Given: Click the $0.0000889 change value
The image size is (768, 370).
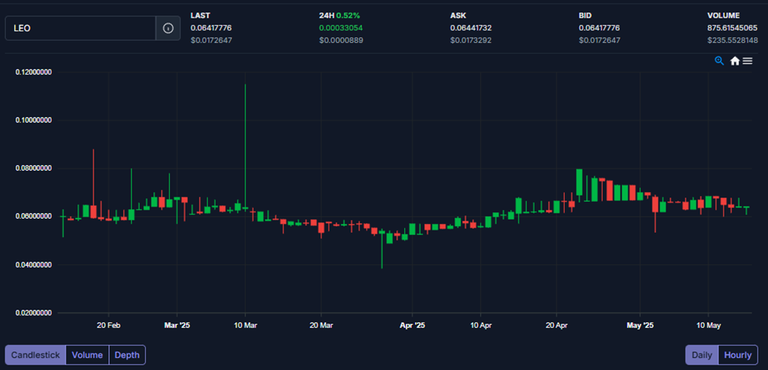Looking at the screenshot, I should tap(341, 40).
